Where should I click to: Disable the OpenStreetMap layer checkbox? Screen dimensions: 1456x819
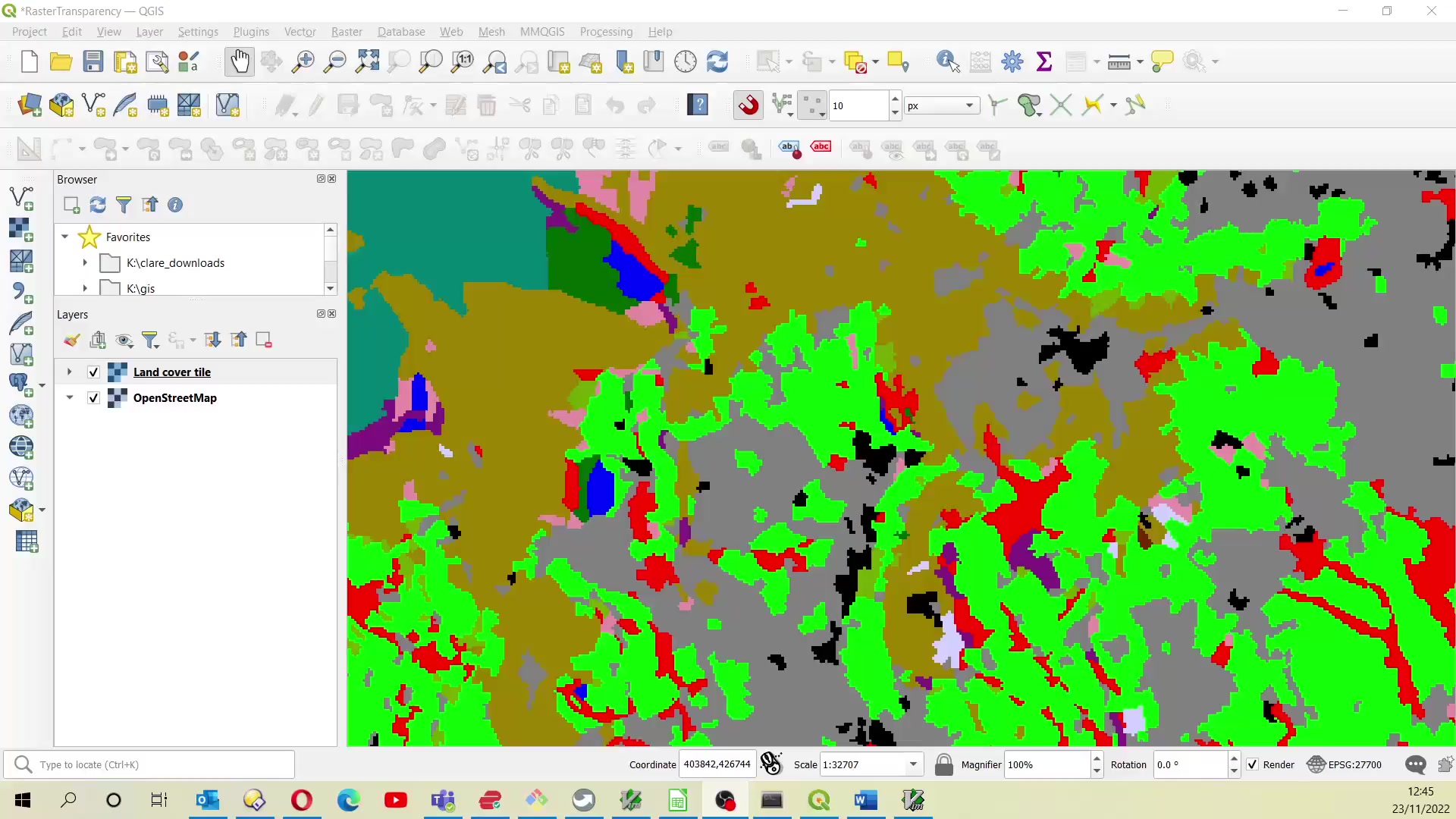point(93,397)
